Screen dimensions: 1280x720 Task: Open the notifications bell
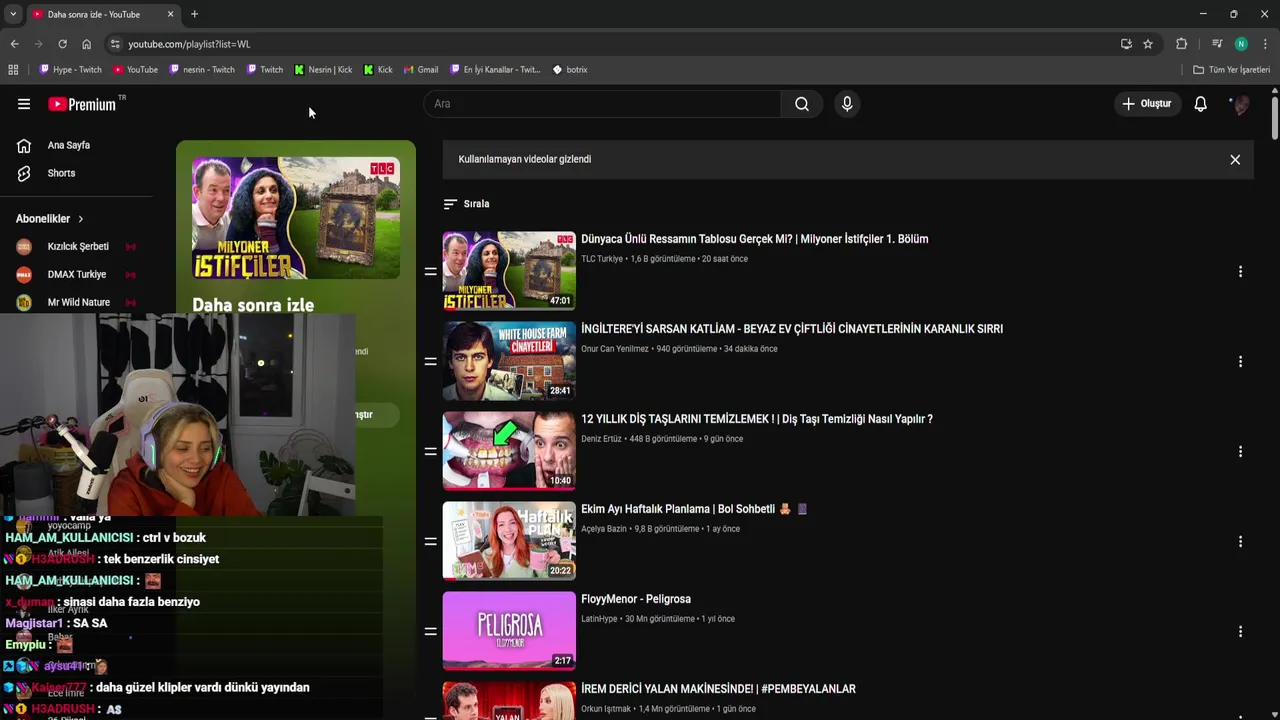click(x=1201, y=104)
